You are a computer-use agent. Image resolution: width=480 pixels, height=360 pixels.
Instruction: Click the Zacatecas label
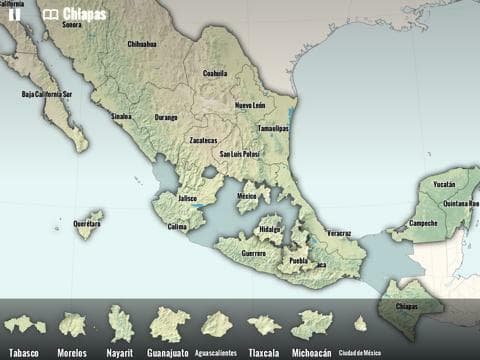tap(203, 141)
